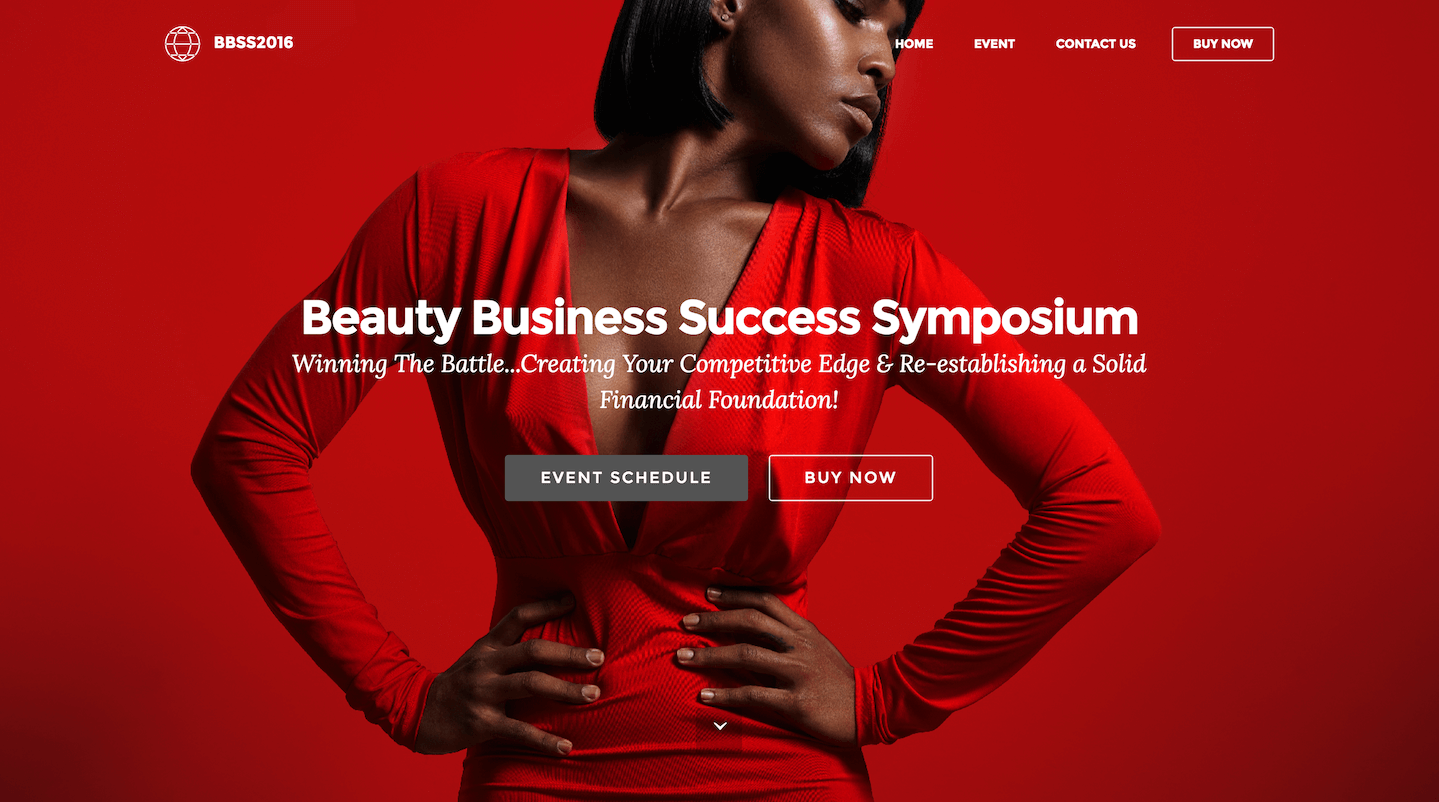This screenshot has height=802, width=1439.
Task: Click BUY NOW beside Event Schedule
Action: point(850,478)
